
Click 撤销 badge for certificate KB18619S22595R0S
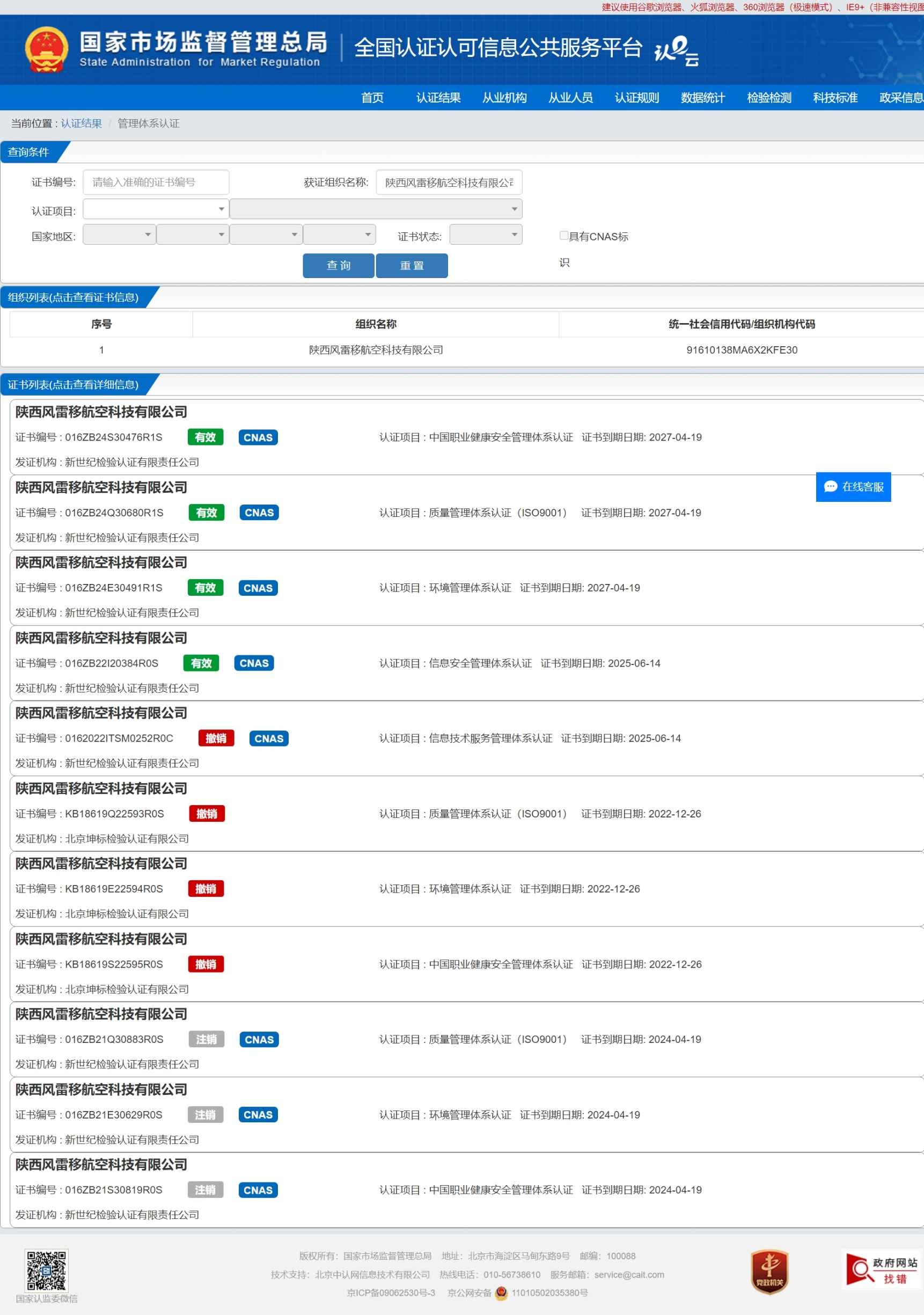pyautogui.click(x=206, y=965)
